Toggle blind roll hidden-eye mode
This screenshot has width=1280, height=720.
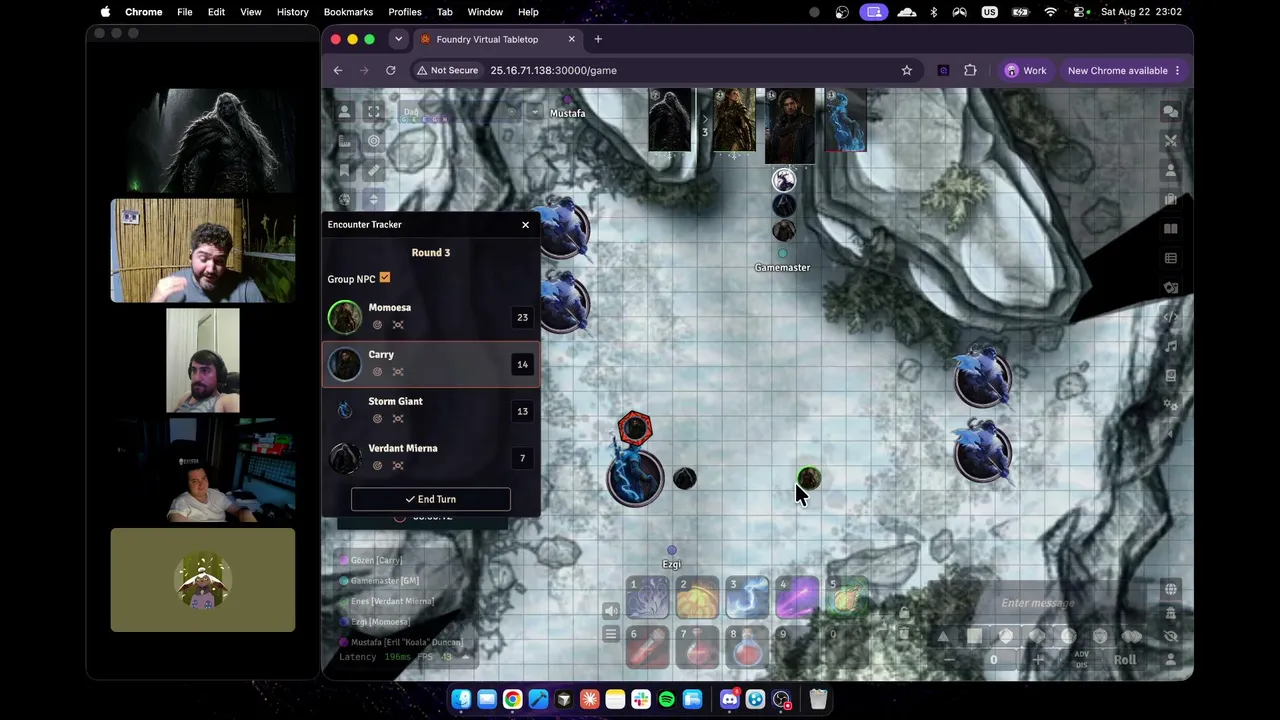pyautogui.click(x=1170, y=636)
